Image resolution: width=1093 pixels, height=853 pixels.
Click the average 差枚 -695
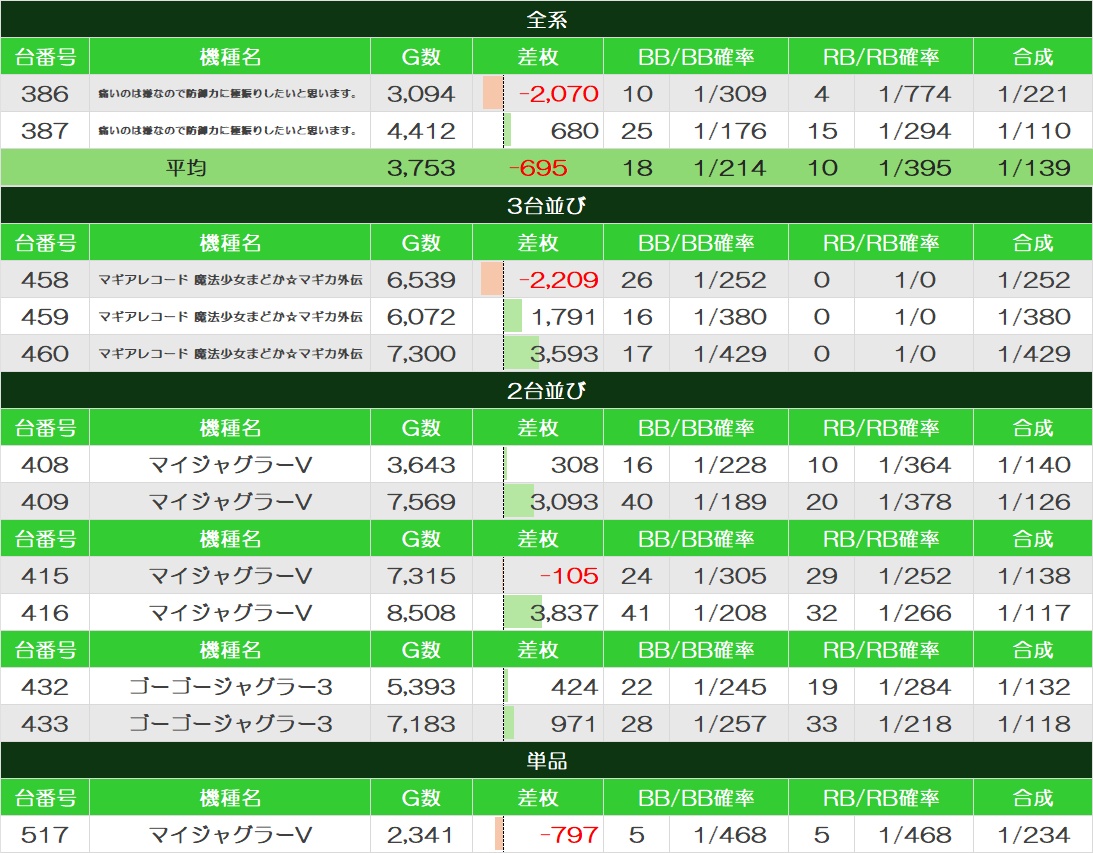(x=537, y=168)
